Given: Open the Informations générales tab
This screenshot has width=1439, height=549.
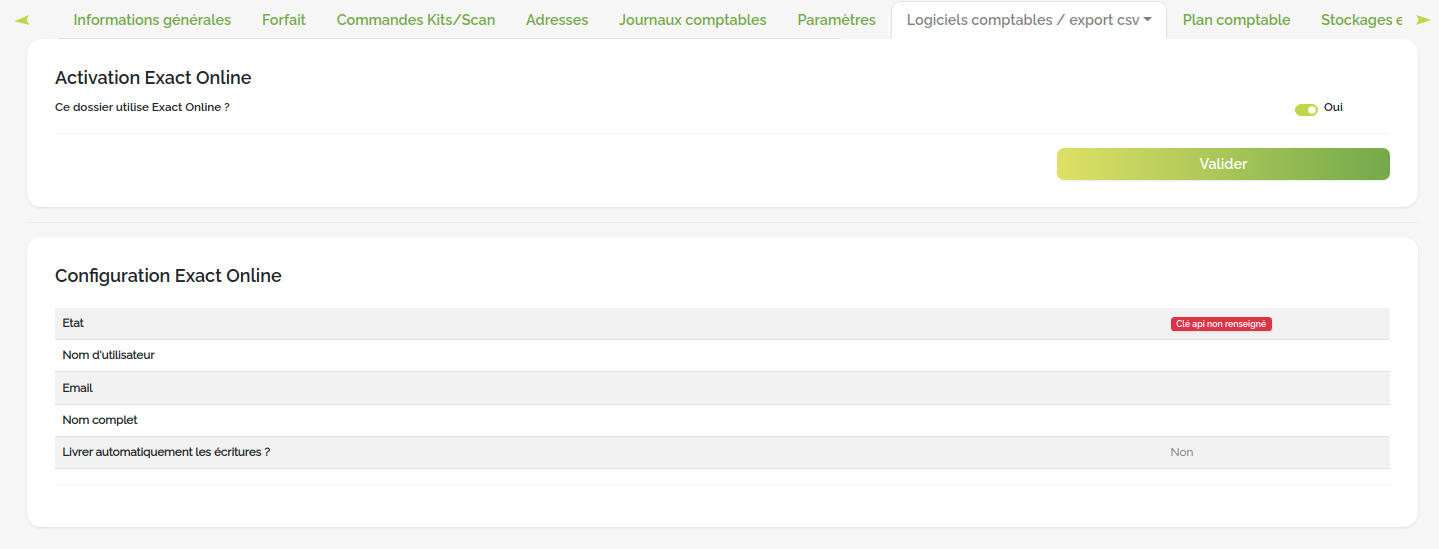Looking at the screenshot, I should click(152, 20).
